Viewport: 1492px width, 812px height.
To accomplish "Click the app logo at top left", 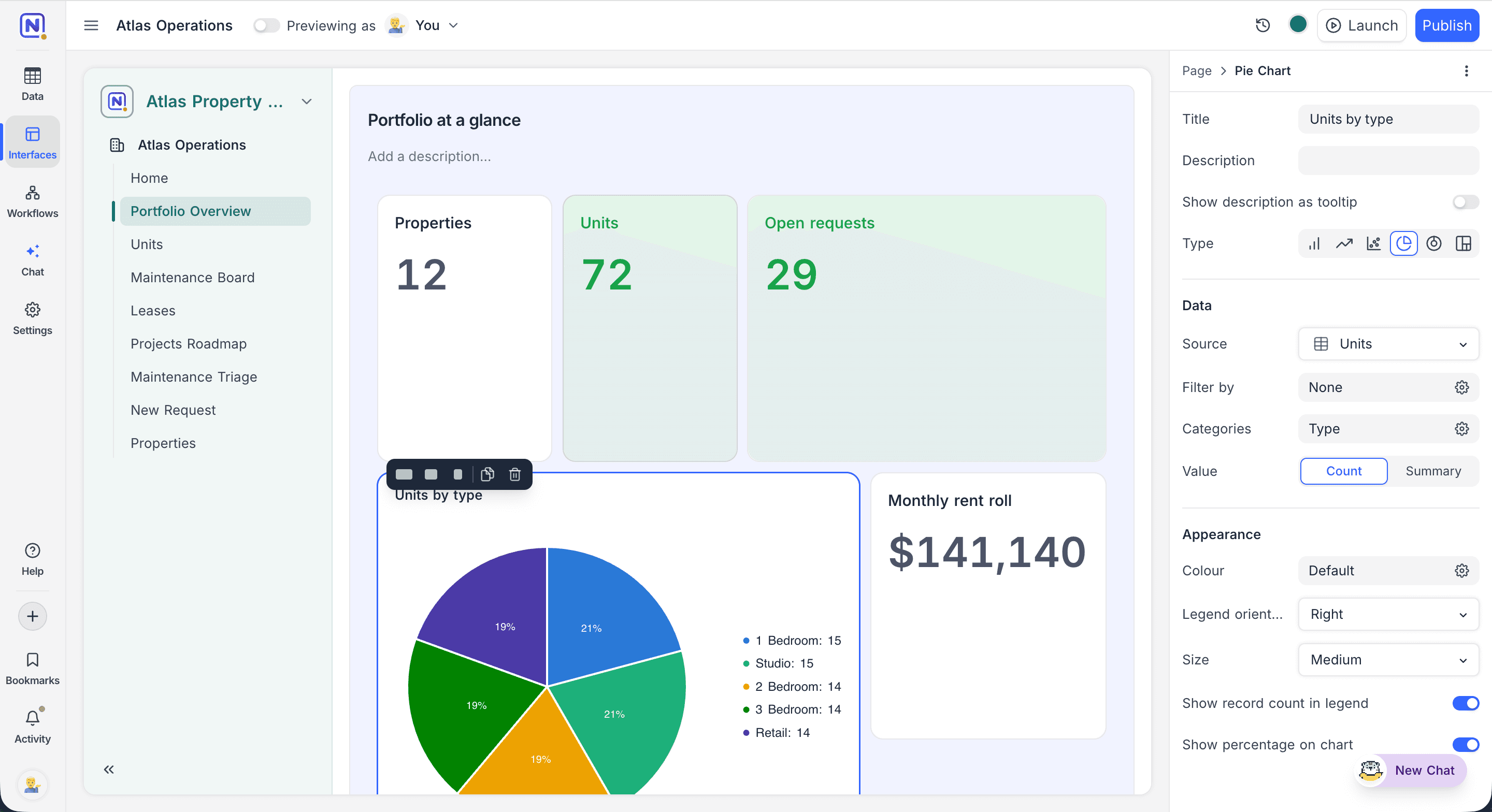I will click(x=33, y=25).
